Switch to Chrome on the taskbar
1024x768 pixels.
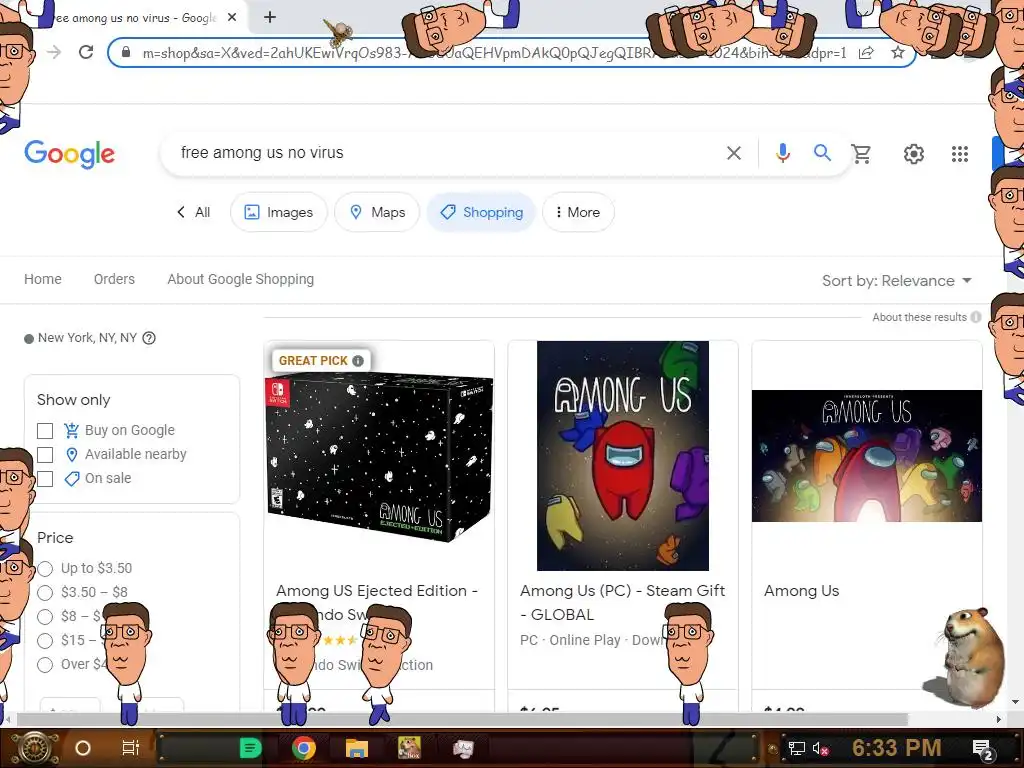304,748
